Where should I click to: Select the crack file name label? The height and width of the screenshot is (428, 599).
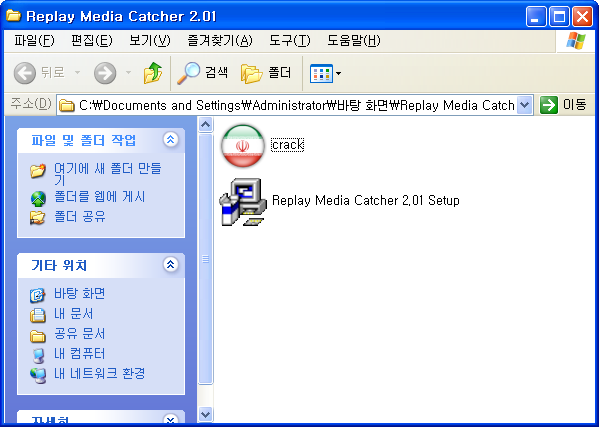click(x=287, y=145)
